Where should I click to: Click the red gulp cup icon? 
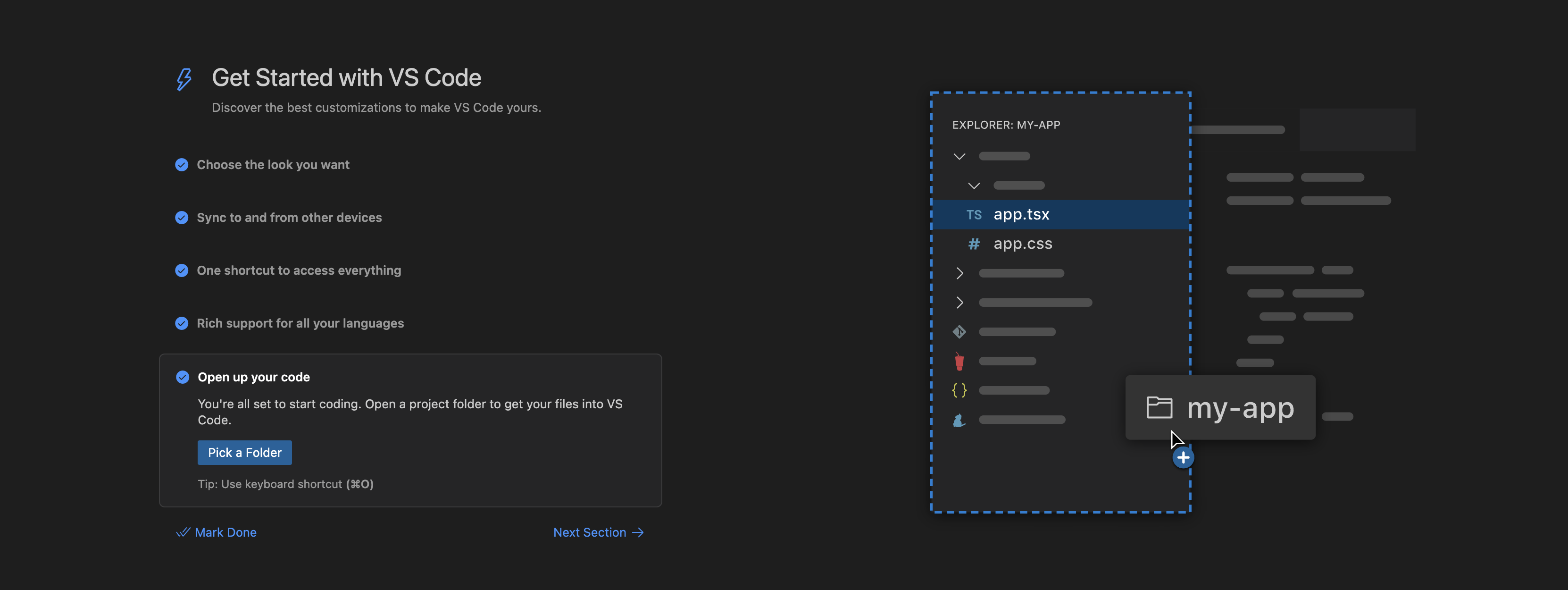[959, 361]
